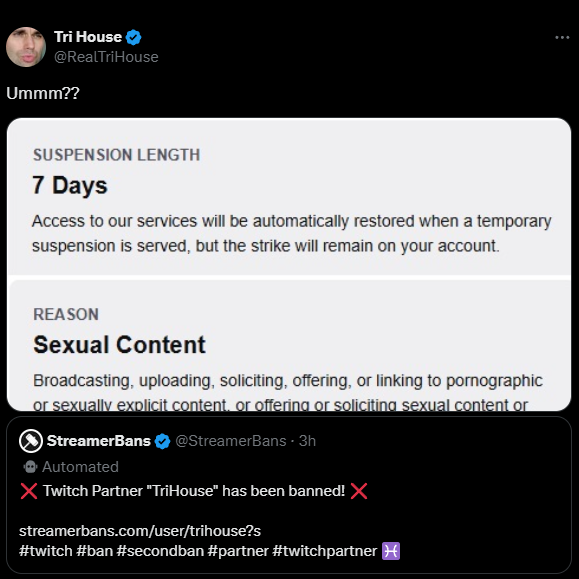Click the blue verified badge beside Tri House
The height and width of the screenshot is (579, 579).
point(133,37)
